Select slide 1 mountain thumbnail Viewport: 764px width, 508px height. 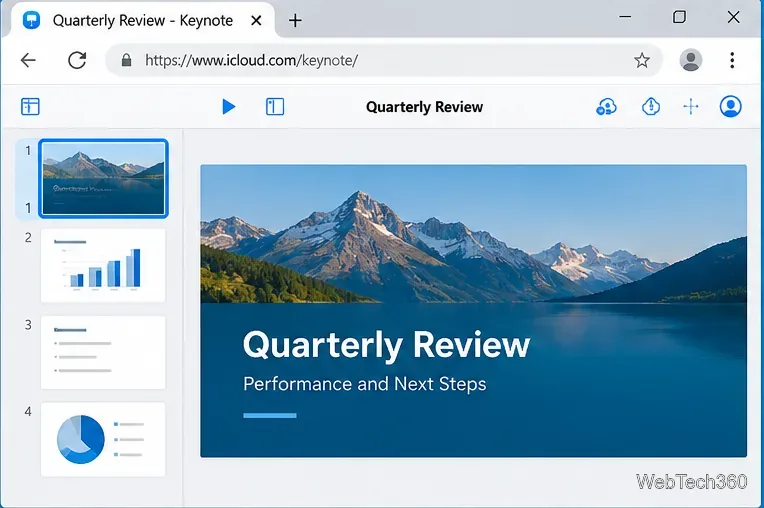[x=103, y=178]
